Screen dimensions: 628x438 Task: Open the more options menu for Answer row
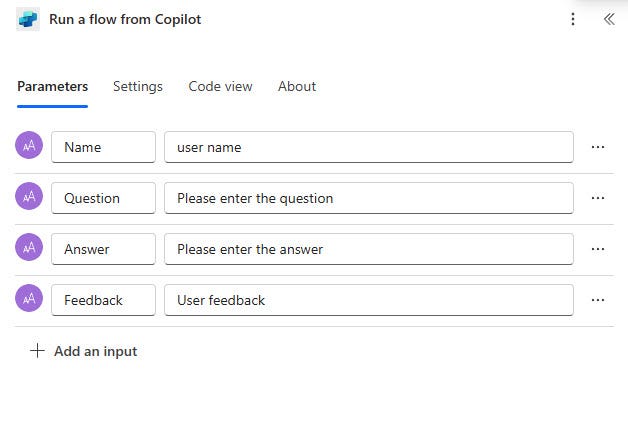[x=598, y=249]
